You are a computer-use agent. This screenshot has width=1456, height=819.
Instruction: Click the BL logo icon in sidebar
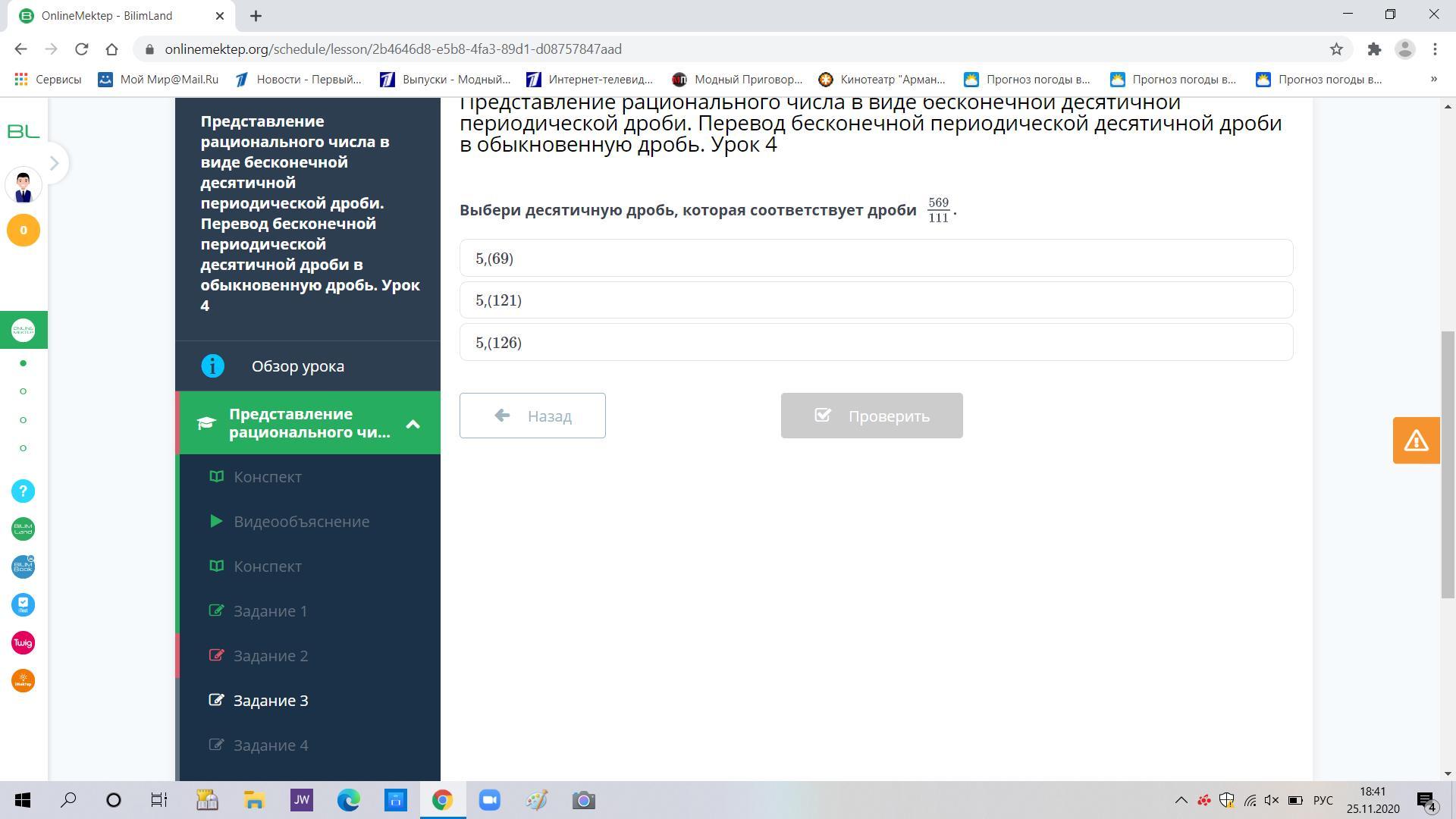coord(23,132)
